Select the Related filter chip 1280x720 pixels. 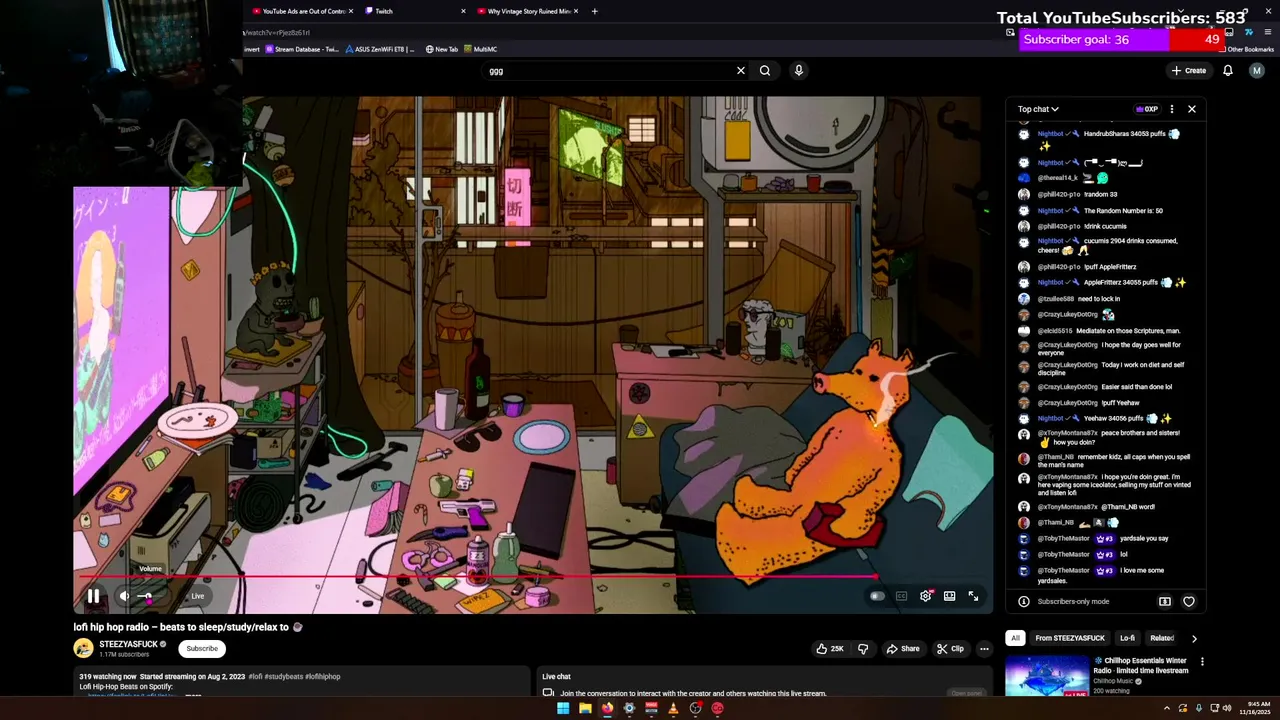pyautogui.click(x=1162, y=638)
